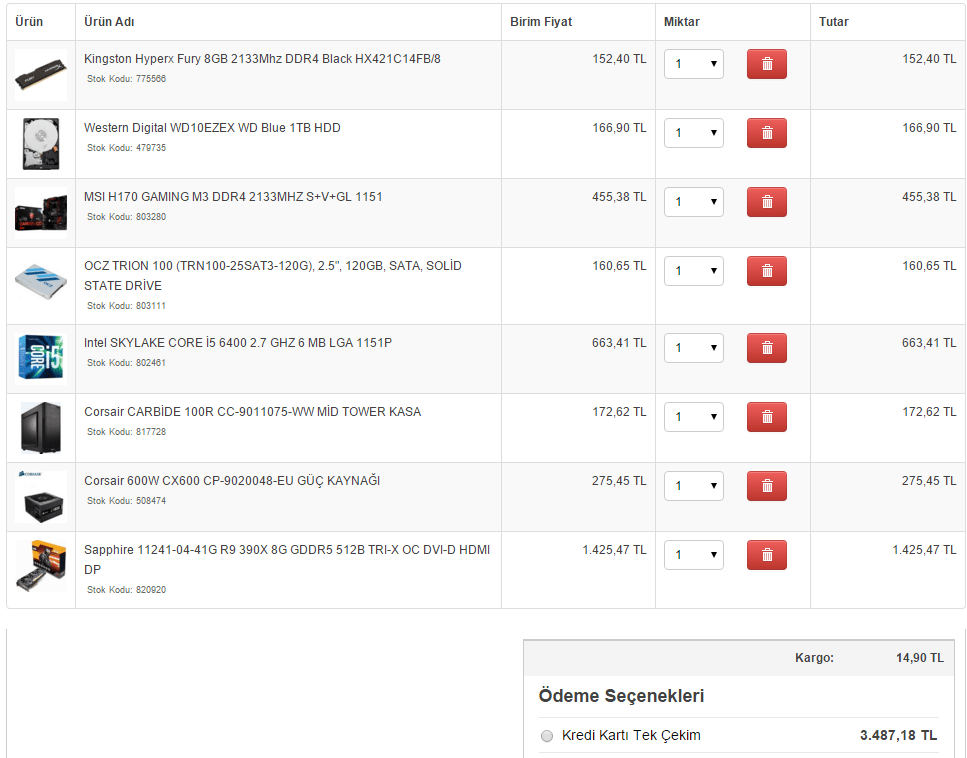Open quantity dropdown for Kingston HyperX RAM
Image resolution: width=967 pixels, height=758 pixels.
coord(694,64)
